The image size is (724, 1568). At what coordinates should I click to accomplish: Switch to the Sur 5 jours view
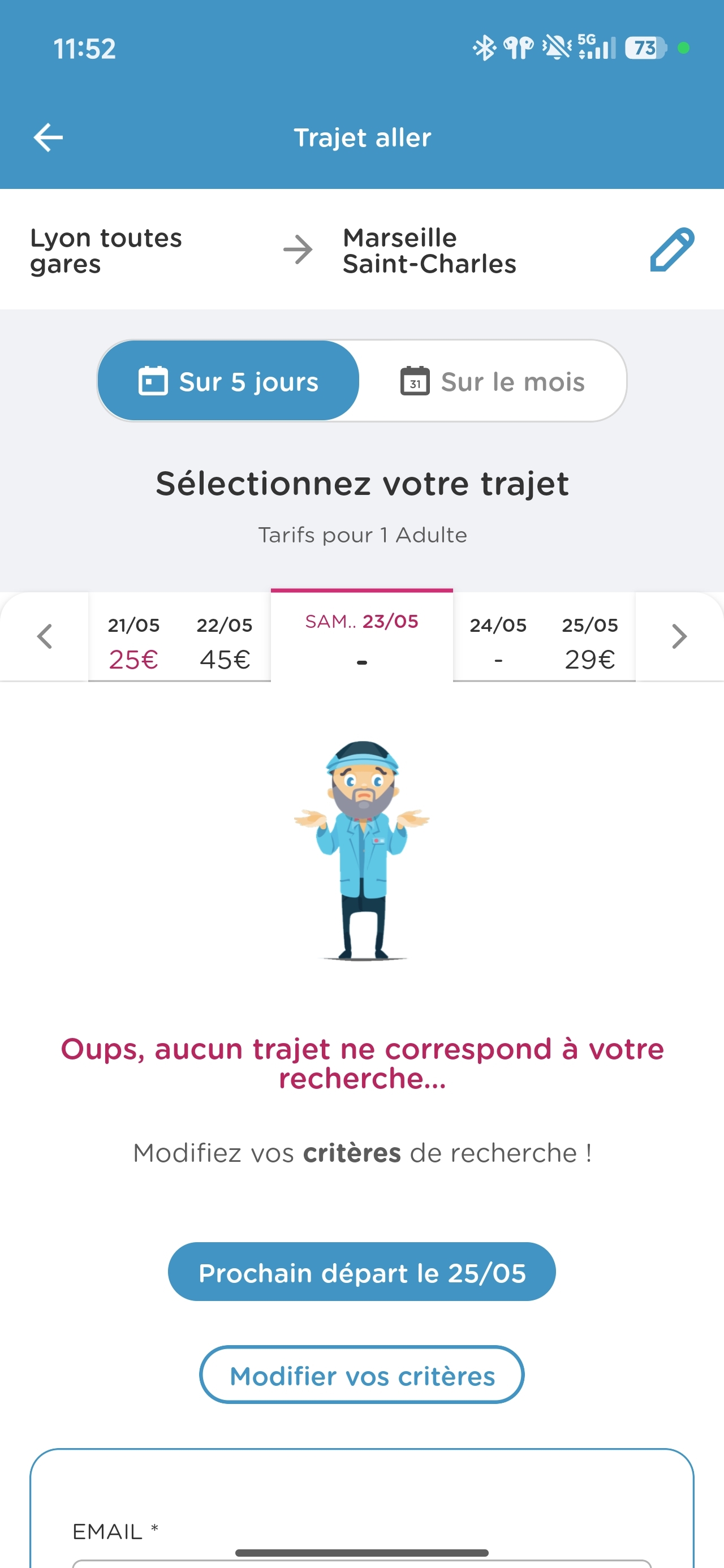[x=229, y=381]
